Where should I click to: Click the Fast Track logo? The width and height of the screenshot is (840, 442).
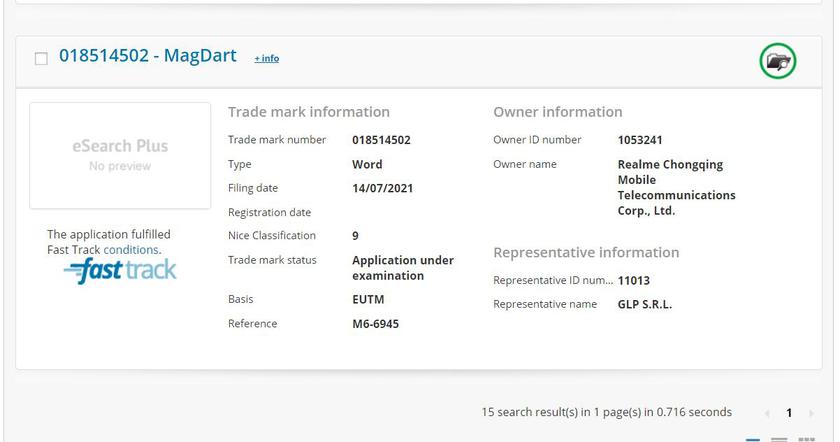(120, 270)
